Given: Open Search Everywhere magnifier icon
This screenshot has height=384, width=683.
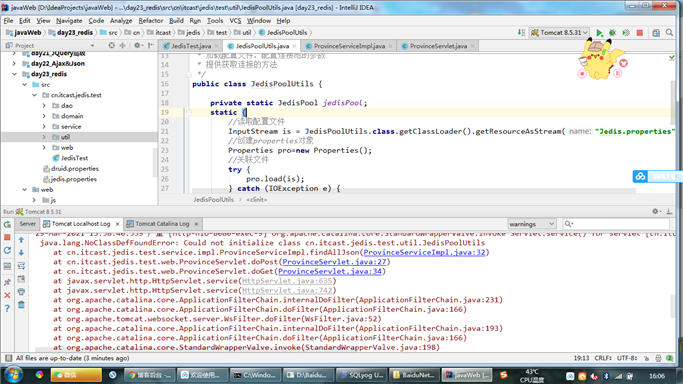Looking at the screenshot, I should click(669, 33).
